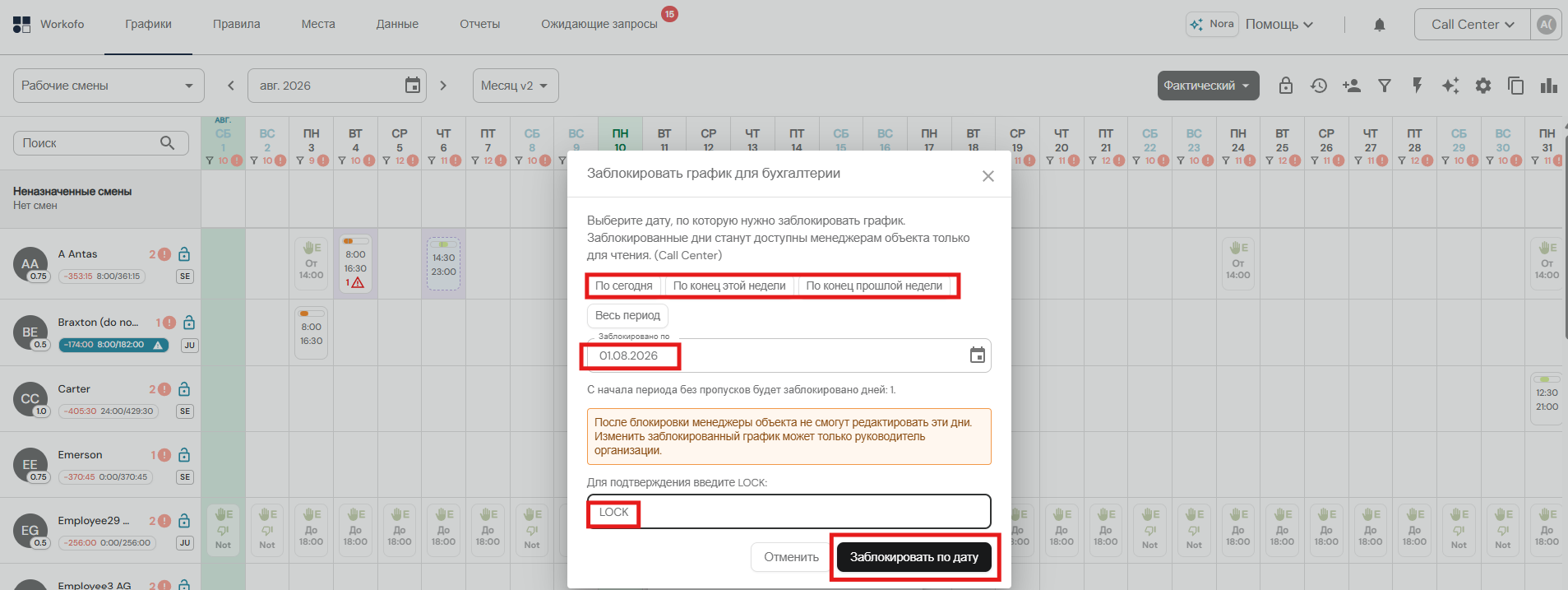Click the Workofo logo icon
1568x590 pixels.
(21, 24)
